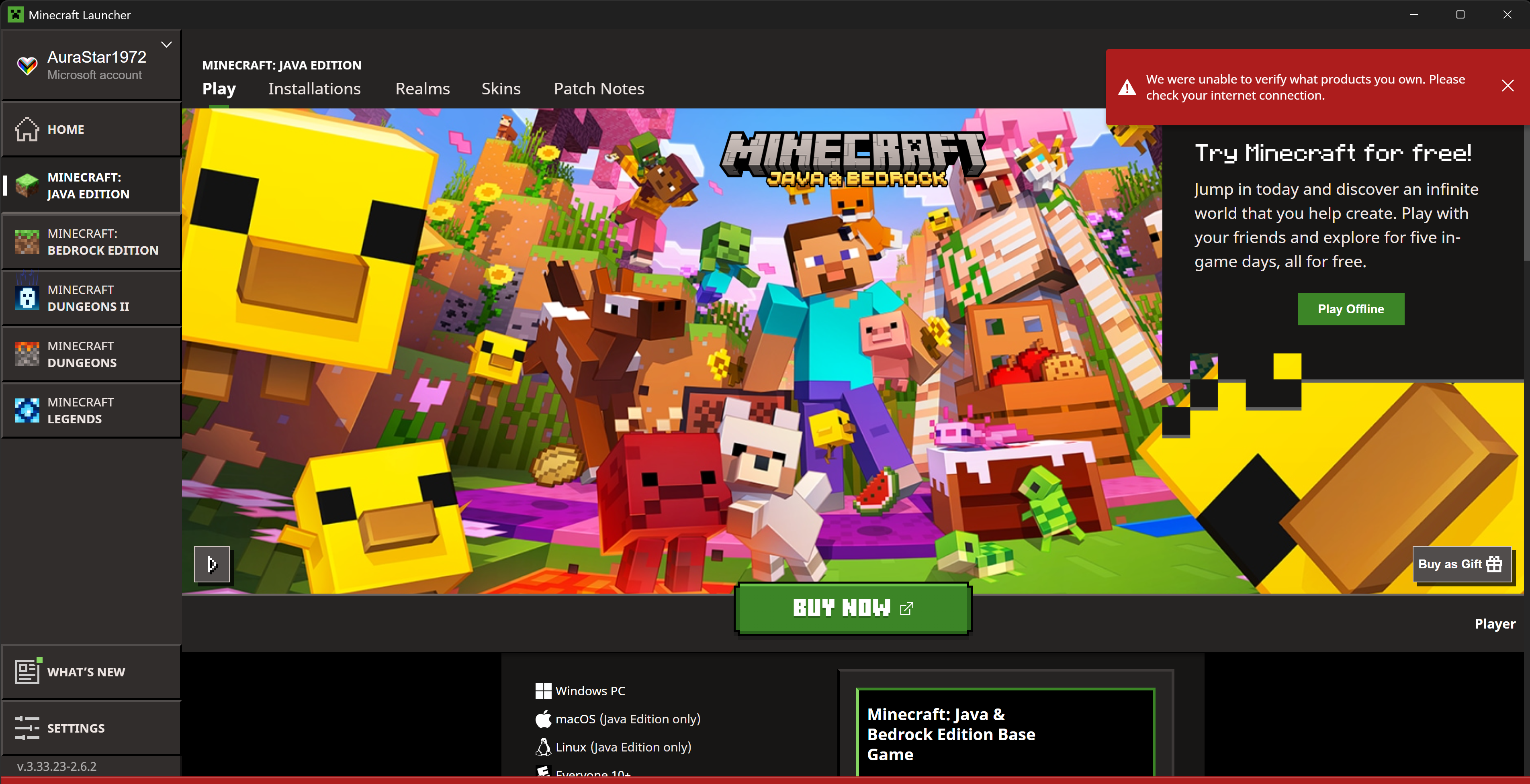Expand the AuraStar1972 account dropdown chevron

[166, 45]
